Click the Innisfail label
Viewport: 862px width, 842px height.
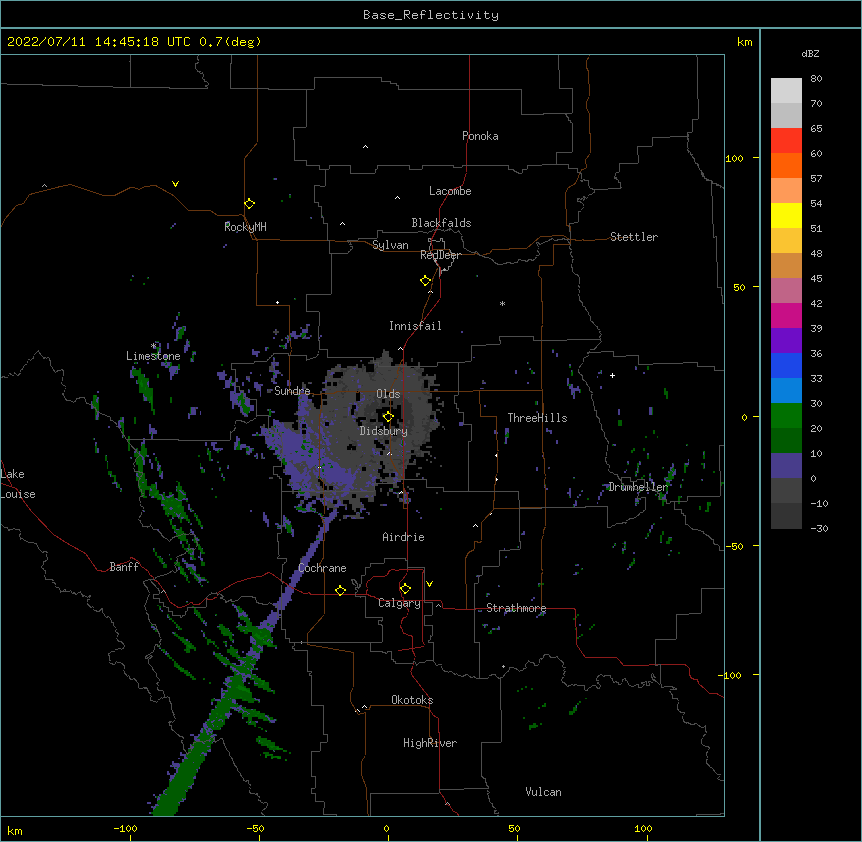(415, 326)
